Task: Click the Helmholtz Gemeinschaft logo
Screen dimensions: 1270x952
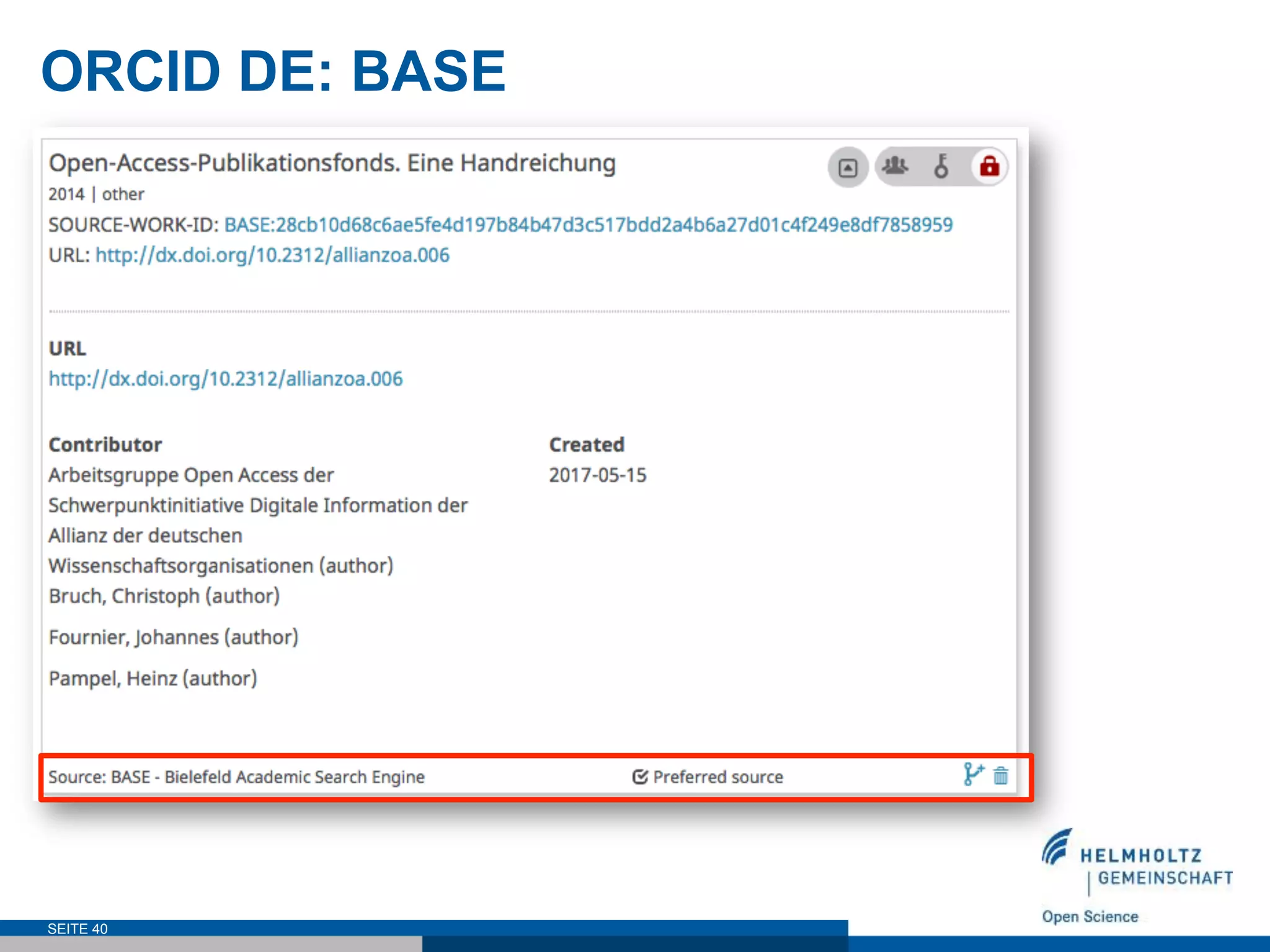Action: [x=1137, y=863]
